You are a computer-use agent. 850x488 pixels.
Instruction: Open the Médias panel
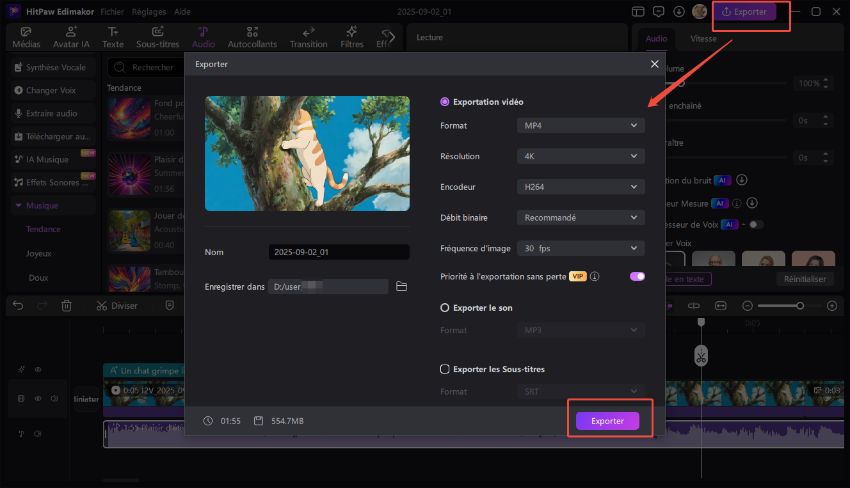26,37
